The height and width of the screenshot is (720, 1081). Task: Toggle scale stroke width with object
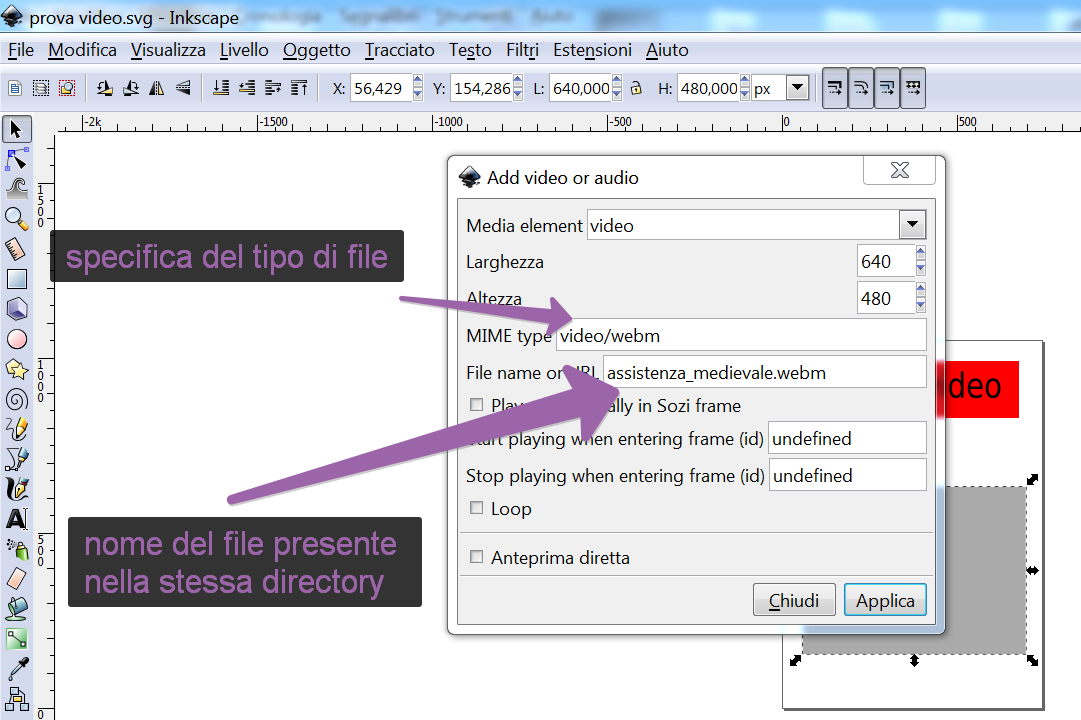835,88
